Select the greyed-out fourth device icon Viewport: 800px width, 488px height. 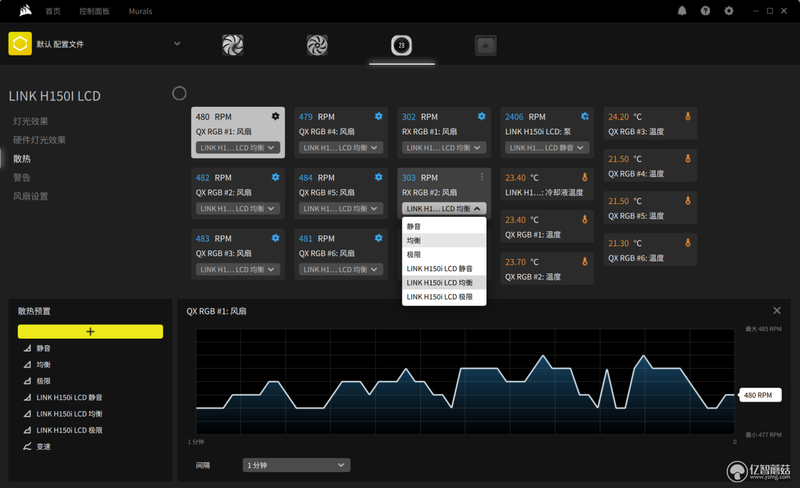(x=486, y=45)
